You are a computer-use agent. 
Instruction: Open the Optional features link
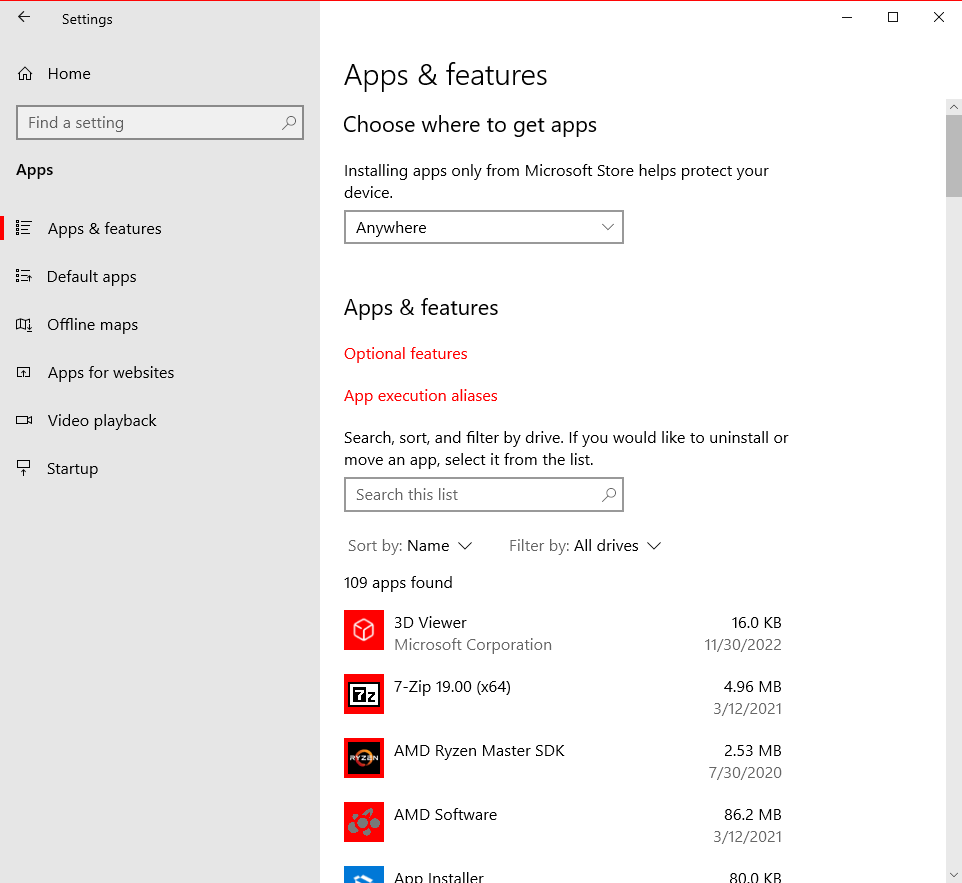(406, 353)
